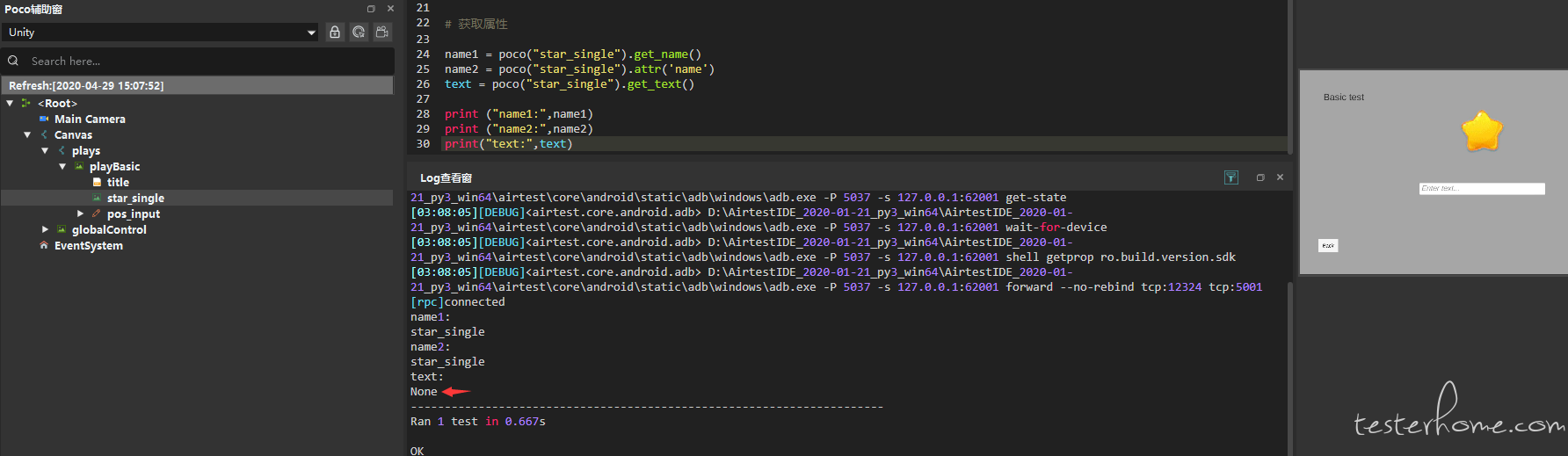This screenshot has width=1568, height=456.
Task: Close the Poco辅助窗 panel
Action: pos(390,9)
